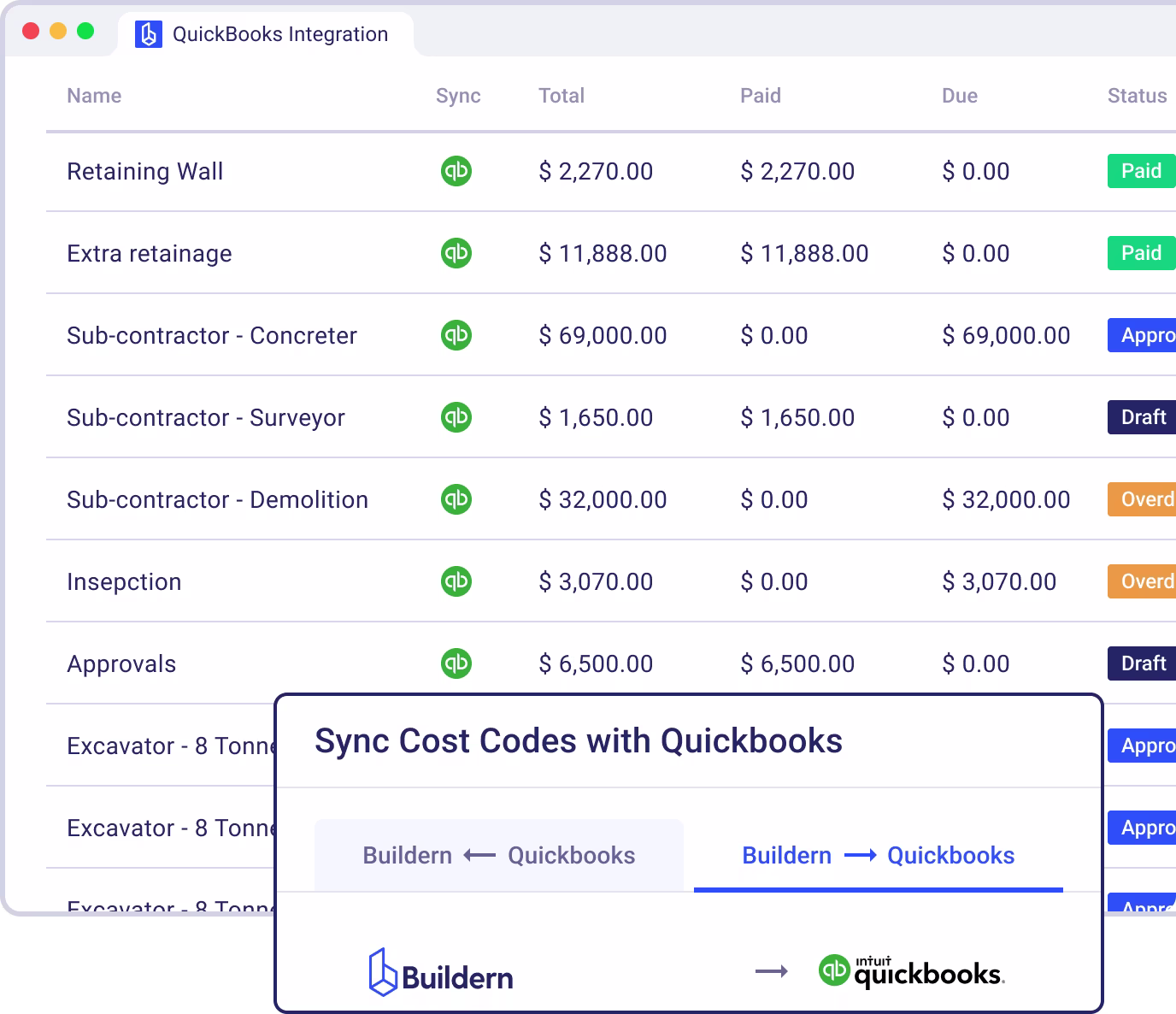Click QuickBooks sync icon for Approvals row

coord(456,663)
